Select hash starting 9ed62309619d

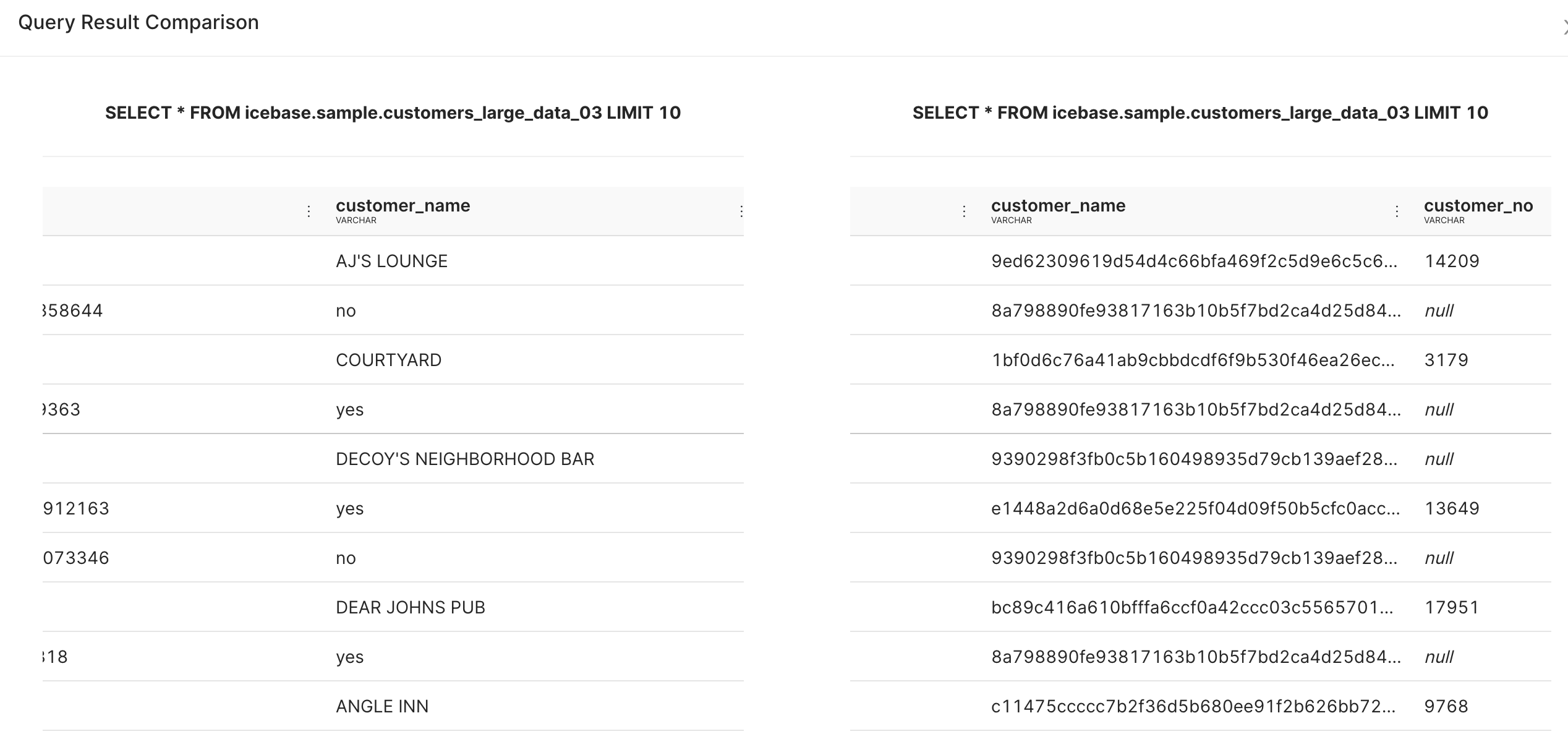1194,261
